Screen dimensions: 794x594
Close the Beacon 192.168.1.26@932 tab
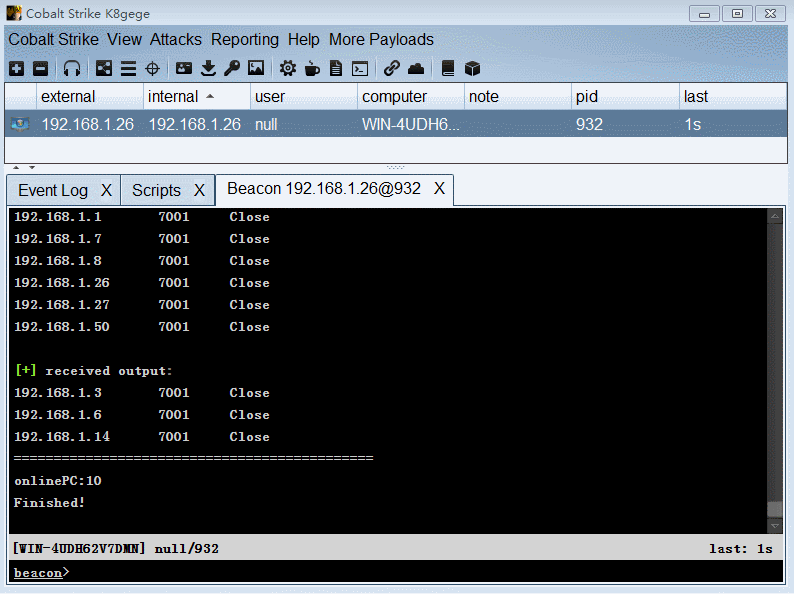point(439,188)
